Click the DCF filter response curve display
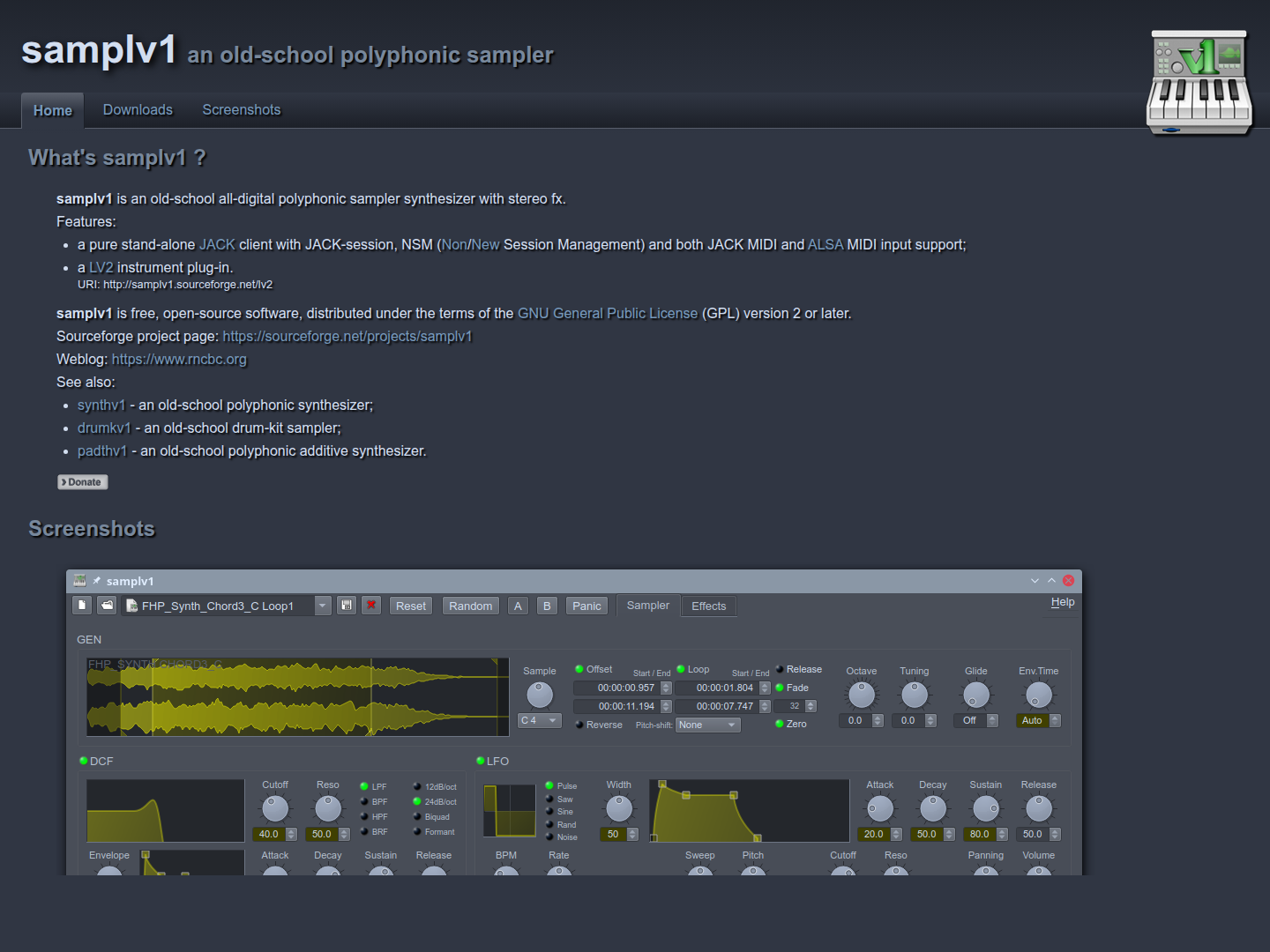Image resolution: width=1270 pixels, height=952 pixels. tap(166, 811)
